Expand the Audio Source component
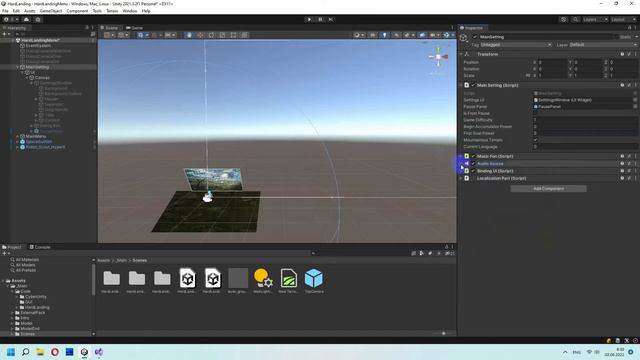The image size is (640, 360). [x=461, y=164]
